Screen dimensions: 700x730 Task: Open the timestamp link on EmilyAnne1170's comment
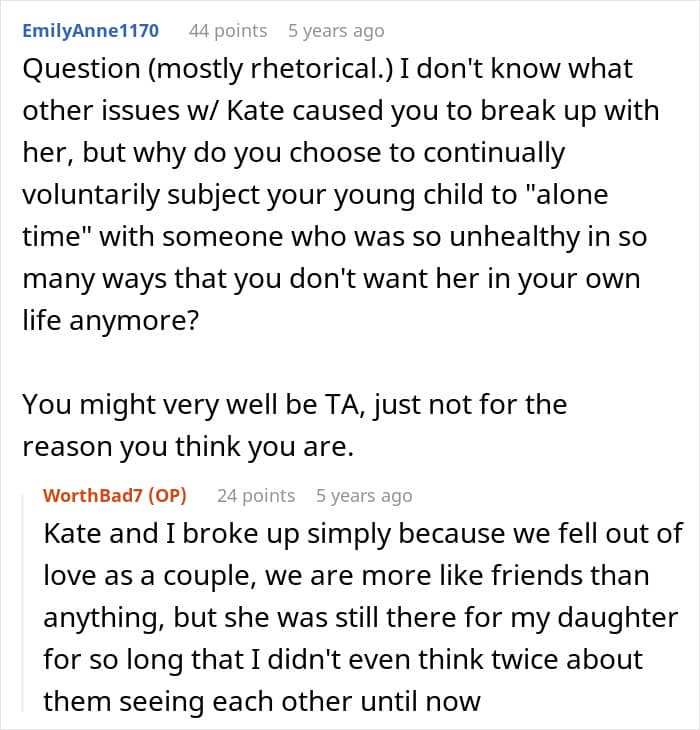(x=336, y=31)
